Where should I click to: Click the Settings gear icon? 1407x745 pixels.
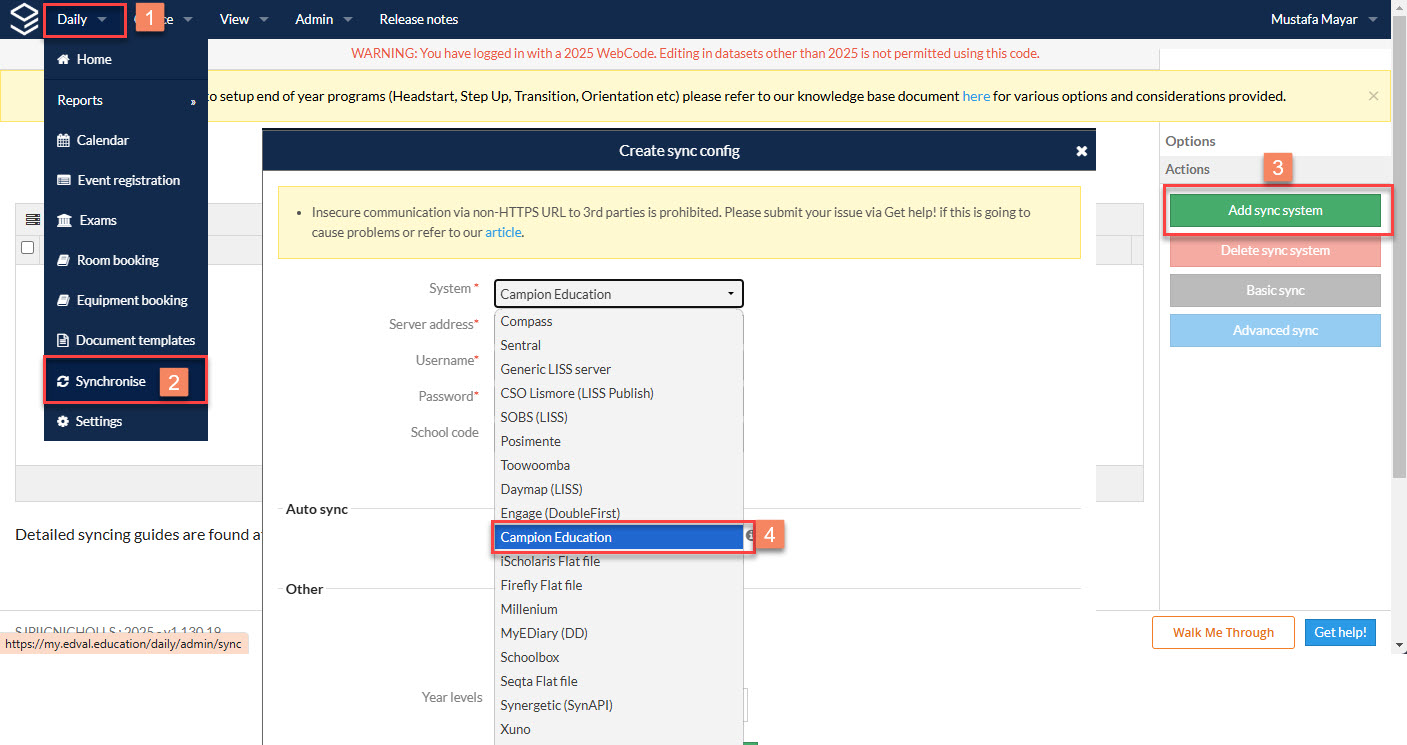click(x=63, y=422)
